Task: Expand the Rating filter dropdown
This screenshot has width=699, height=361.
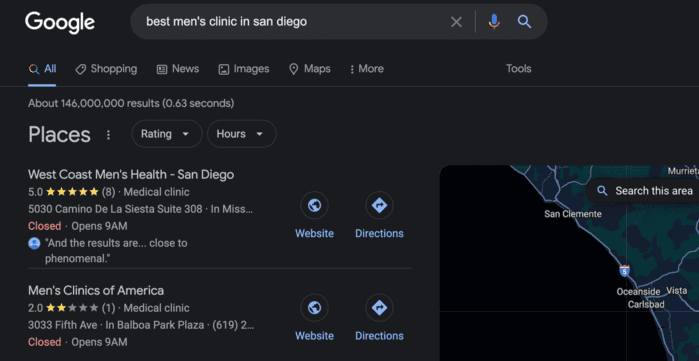Action: (x=167, y=134)
